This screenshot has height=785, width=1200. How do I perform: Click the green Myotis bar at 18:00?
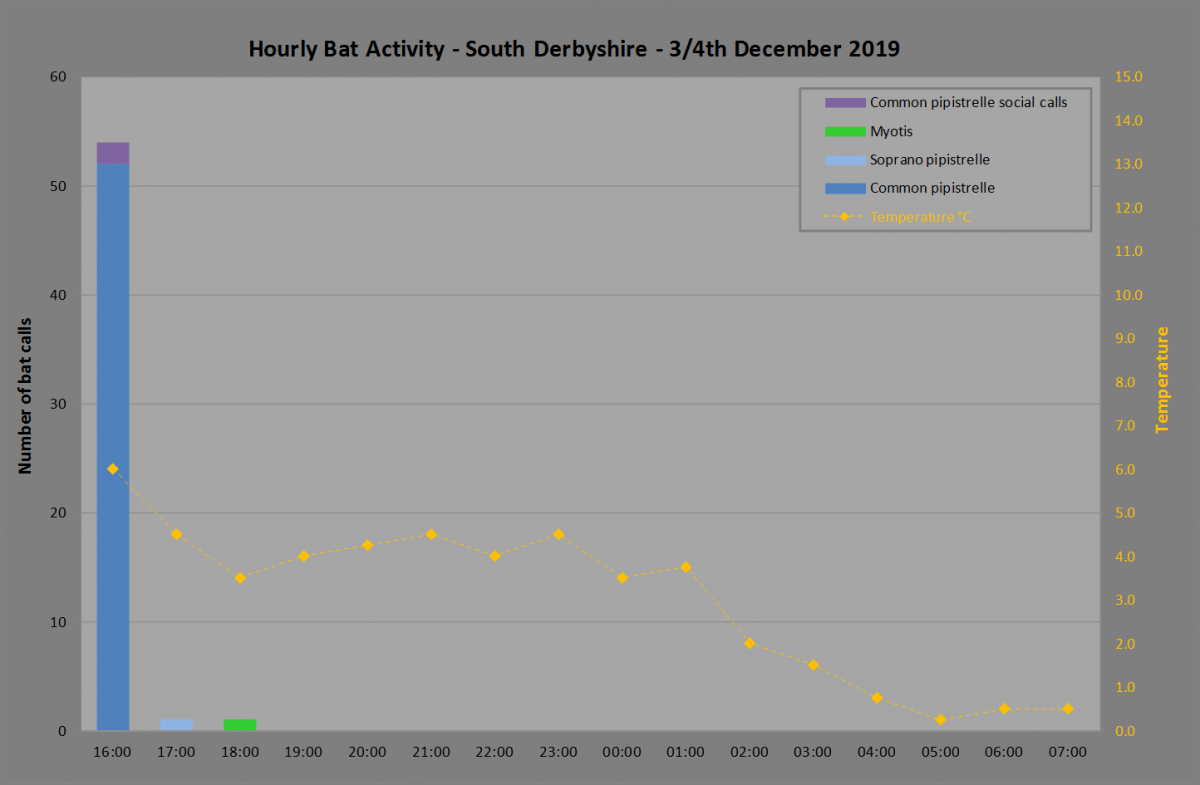(x=240, y=725)
